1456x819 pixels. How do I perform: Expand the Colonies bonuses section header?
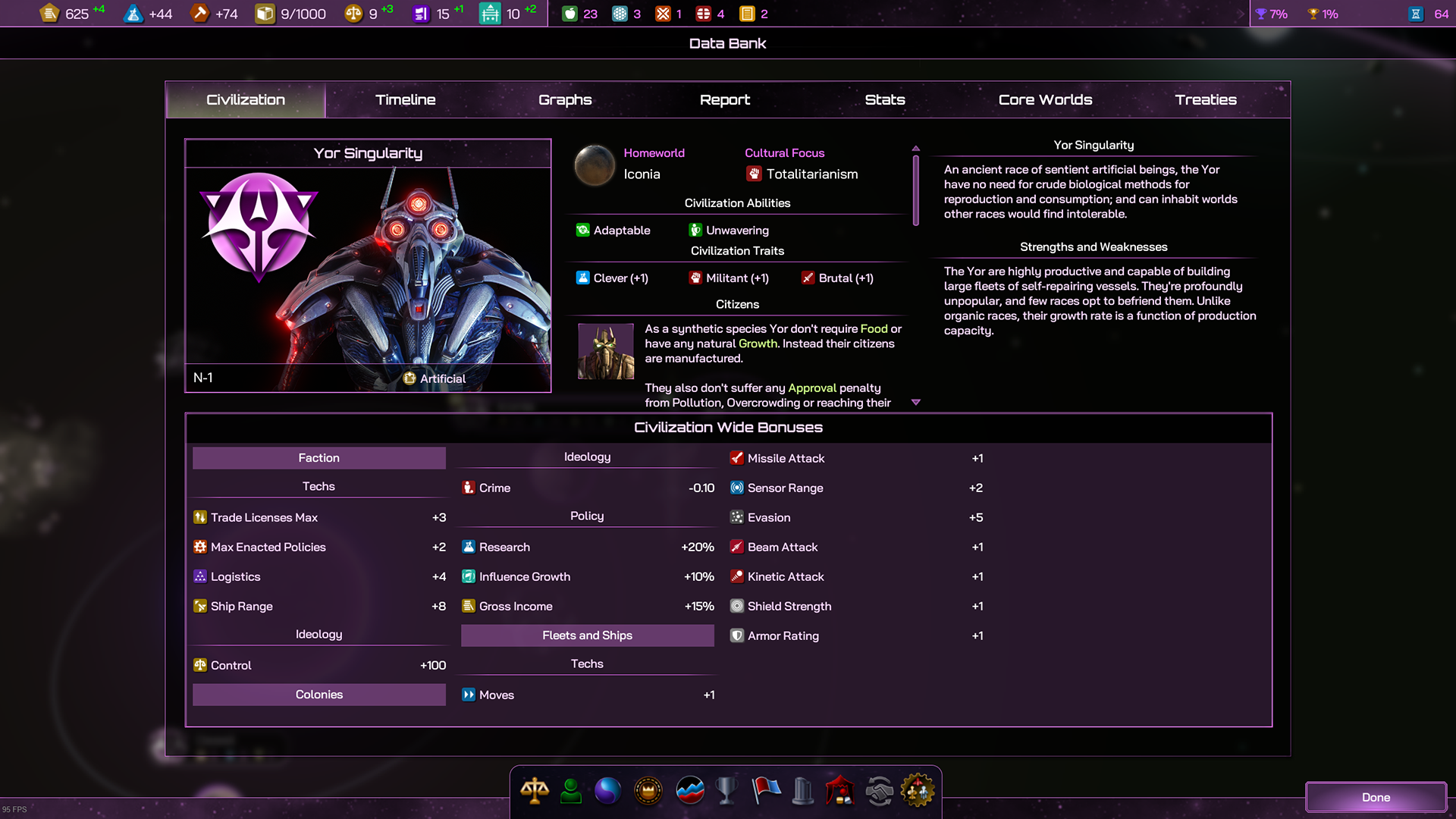(x=318, y=695)
